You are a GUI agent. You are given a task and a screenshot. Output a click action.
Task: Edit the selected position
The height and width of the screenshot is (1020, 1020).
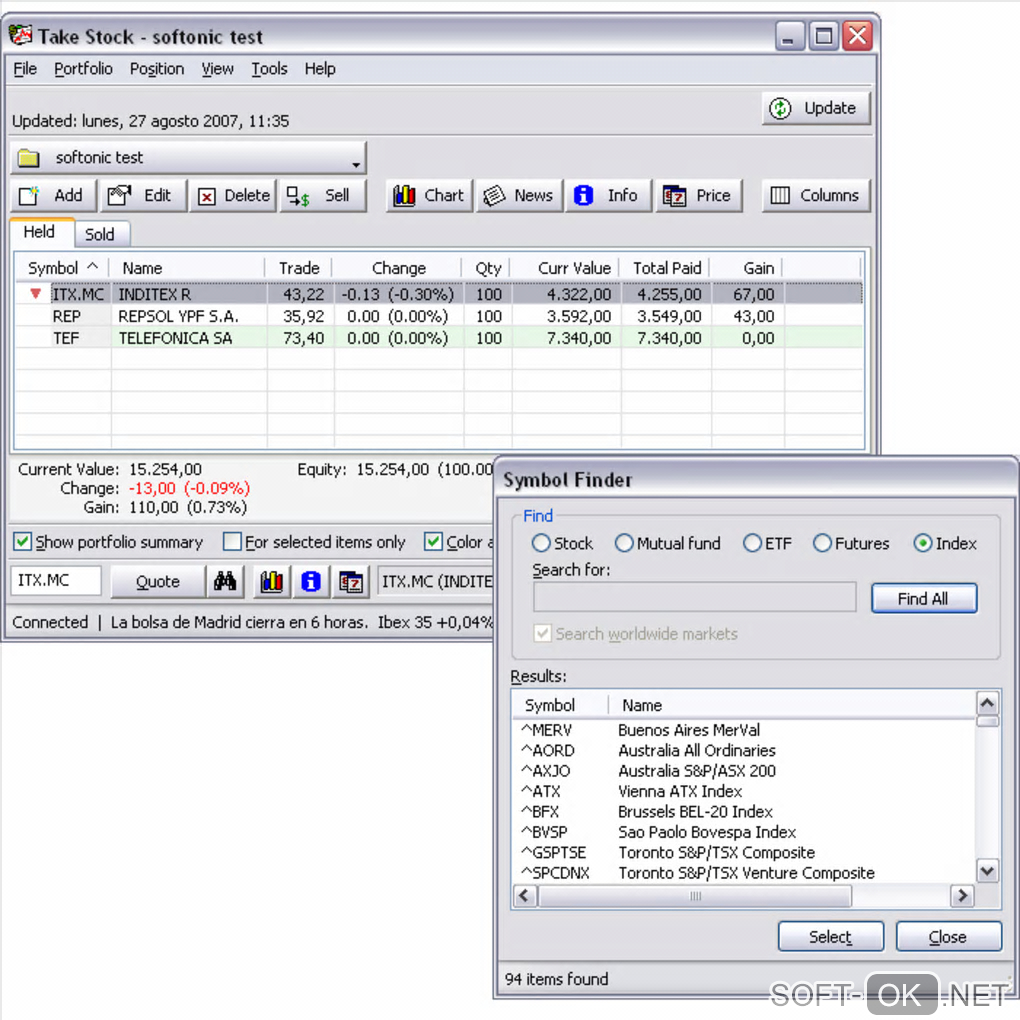(x=142, y=196)
